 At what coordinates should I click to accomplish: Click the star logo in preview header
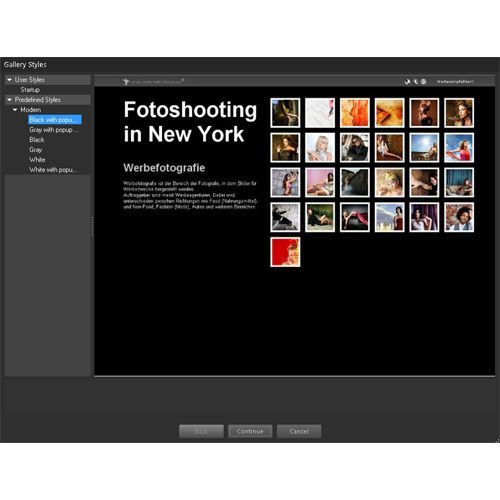(126, 81)
